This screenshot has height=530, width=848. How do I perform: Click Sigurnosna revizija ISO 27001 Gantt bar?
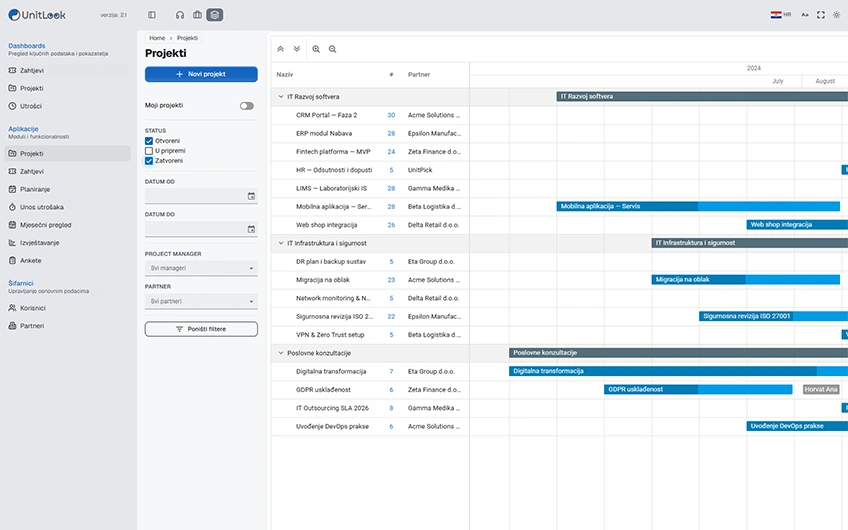coord(773,316)
